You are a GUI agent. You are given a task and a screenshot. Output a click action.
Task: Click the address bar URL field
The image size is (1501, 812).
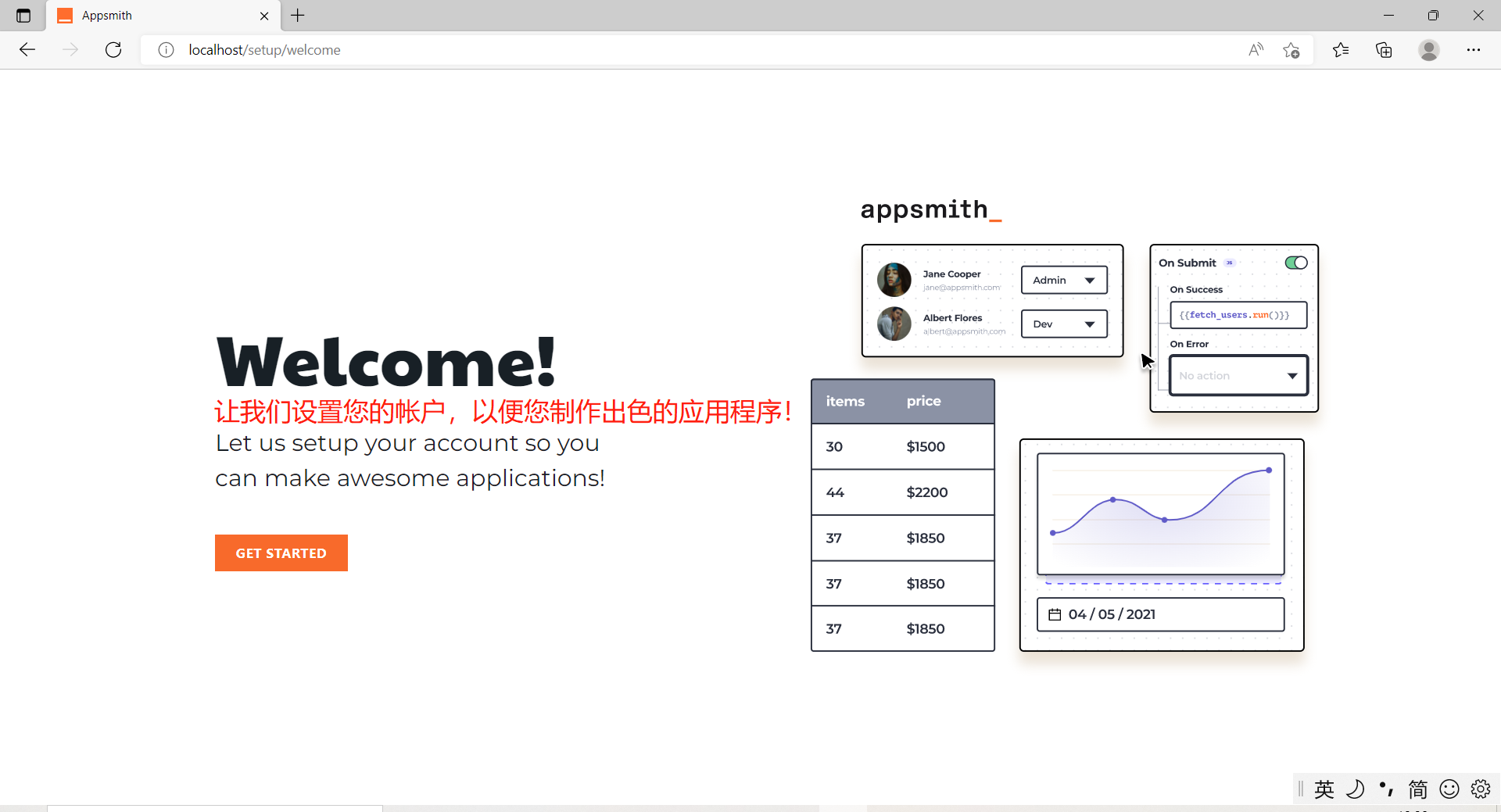[625, 50]
